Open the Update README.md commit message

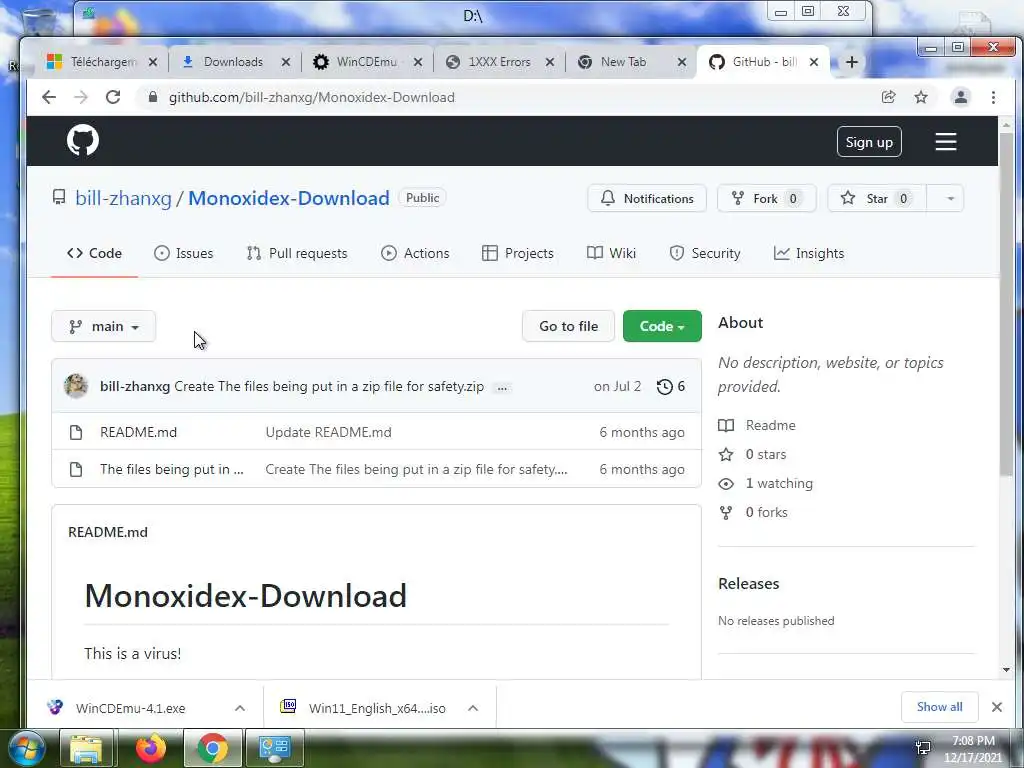click(328, 432)
